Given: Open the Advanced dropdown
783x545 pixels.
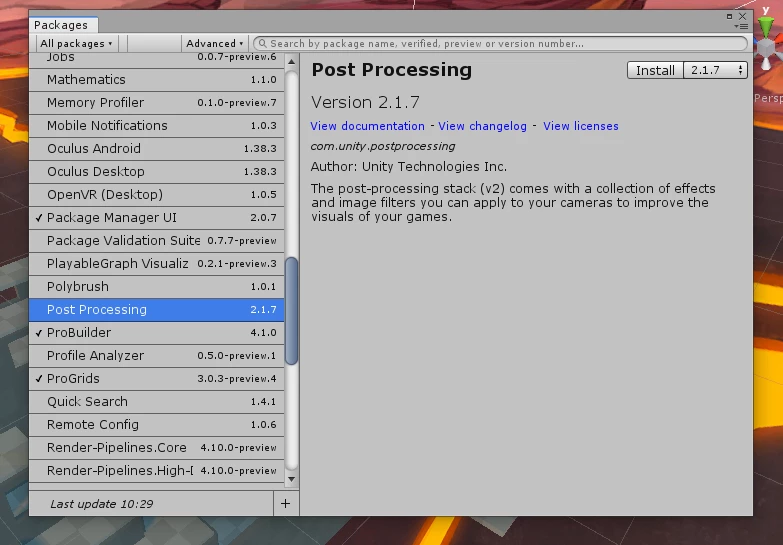Looking at the screenshot, I should pos(214,43).
